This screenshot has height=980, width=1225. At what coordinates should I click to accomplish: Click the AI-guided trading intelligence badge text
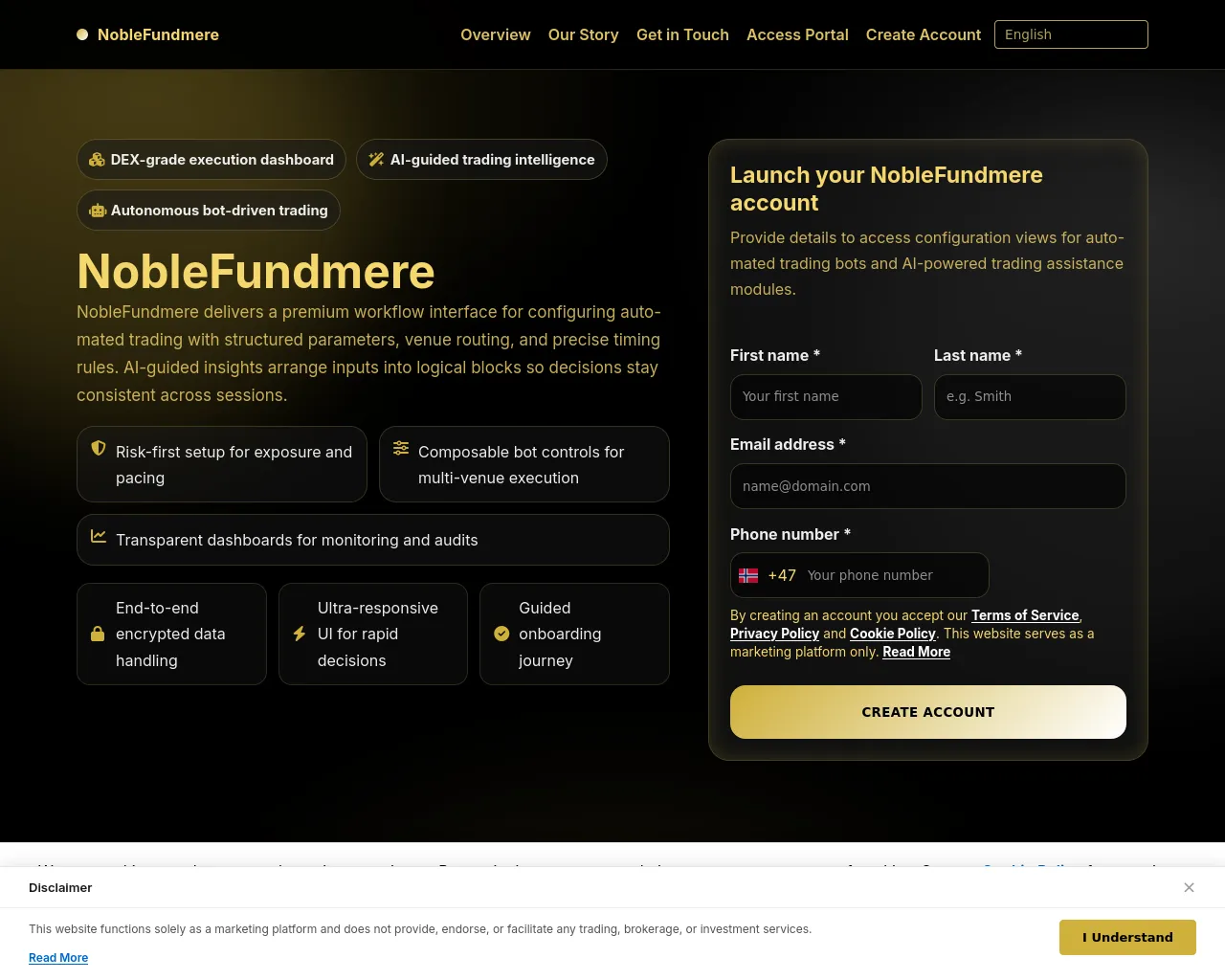(492, 160)
